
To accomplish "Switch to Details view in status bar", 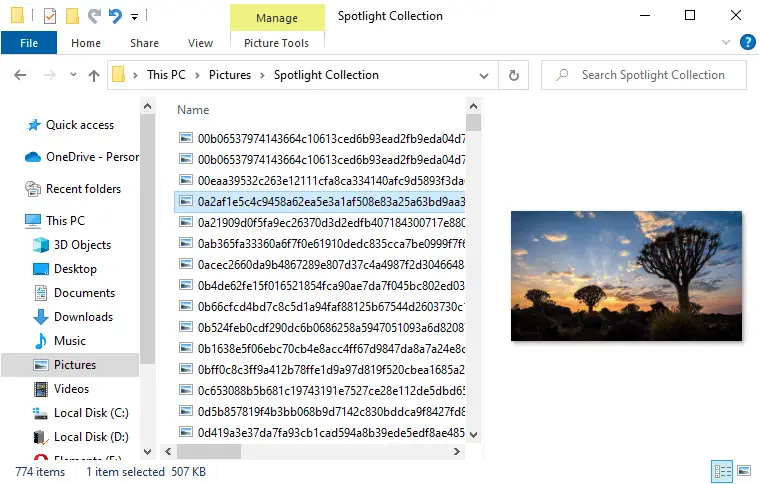I will (722, 471).
